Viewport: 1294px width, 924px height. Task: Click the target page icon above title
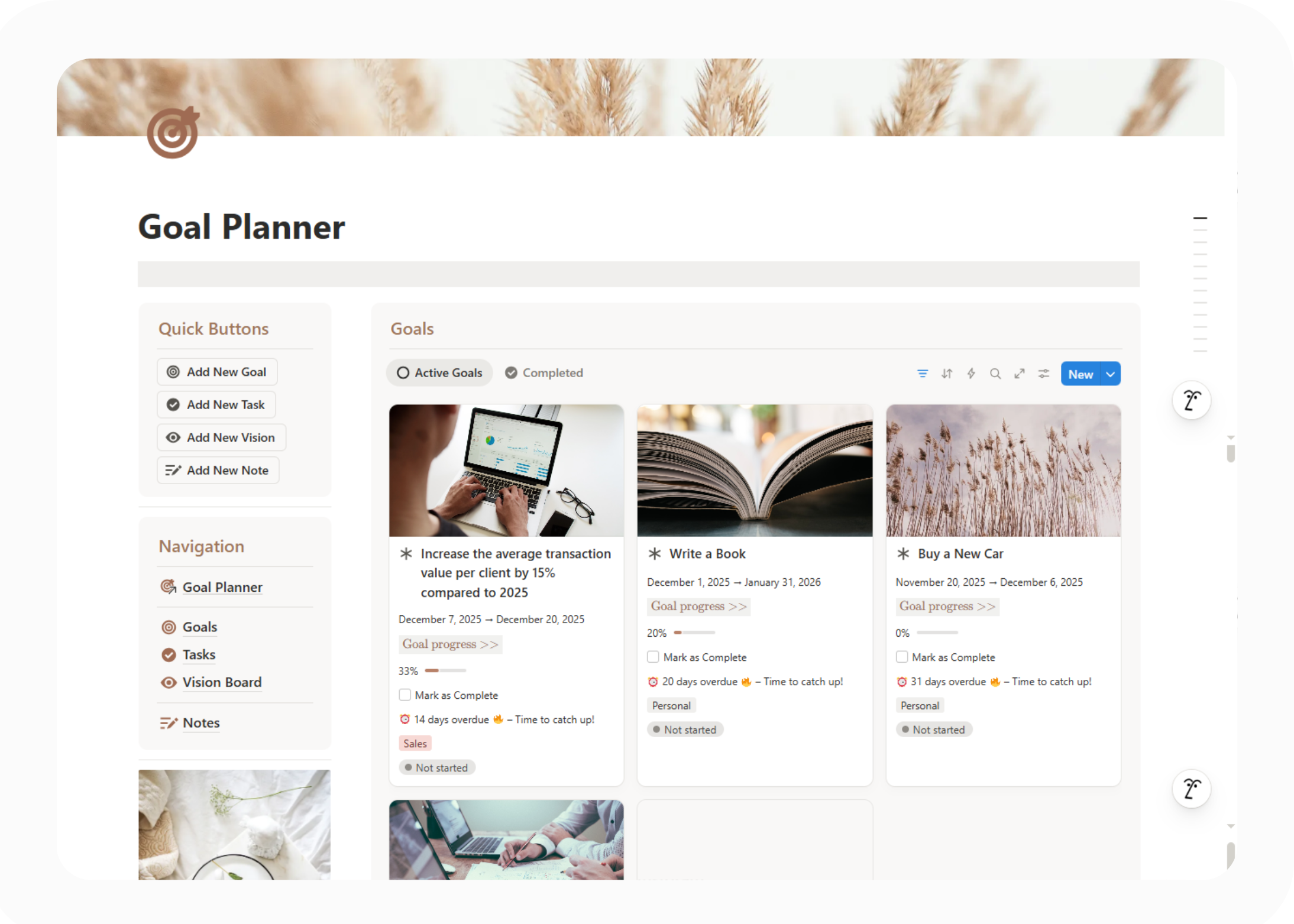pyautogui.click(x=173, y=132)
